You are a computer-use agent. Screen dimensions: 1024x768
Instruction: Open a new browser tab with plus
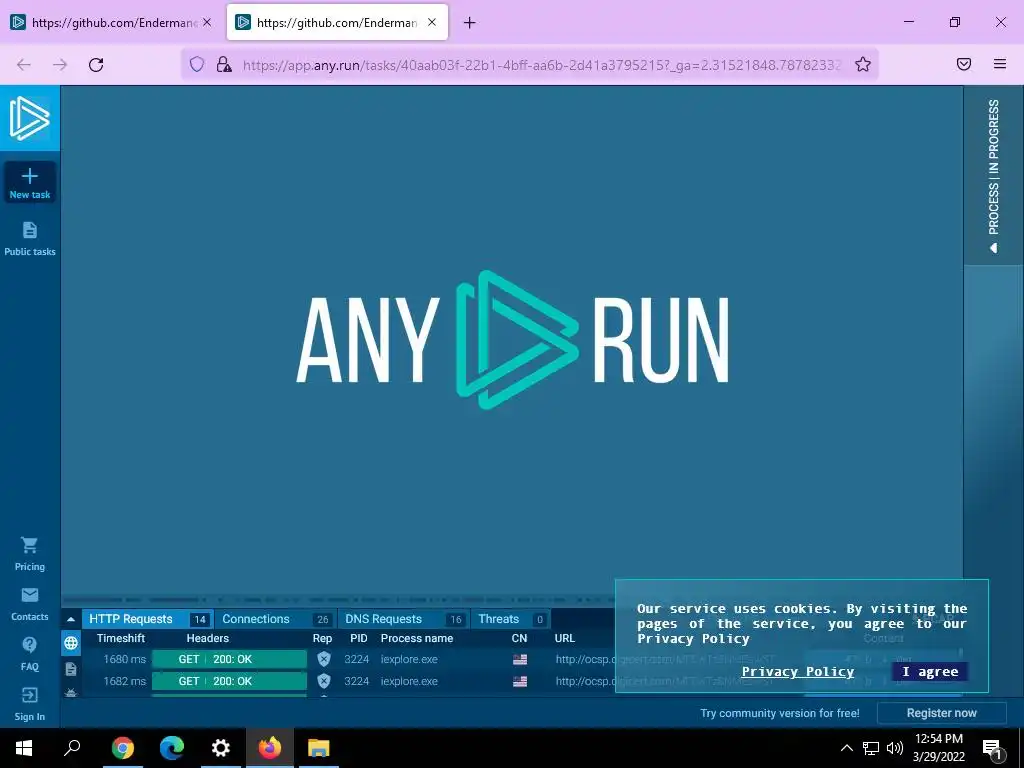[470, 23]
